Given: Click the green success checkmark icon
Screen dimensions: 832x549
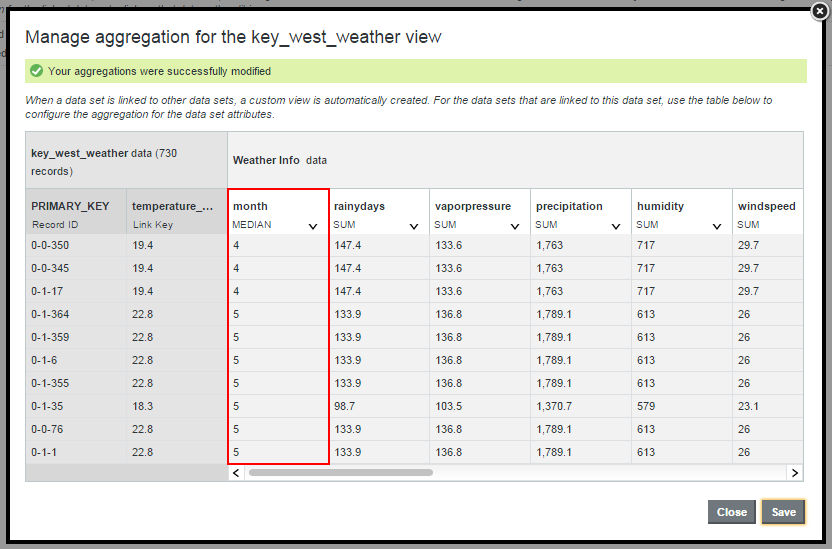Looking at the screenshot, I should 37,71.
